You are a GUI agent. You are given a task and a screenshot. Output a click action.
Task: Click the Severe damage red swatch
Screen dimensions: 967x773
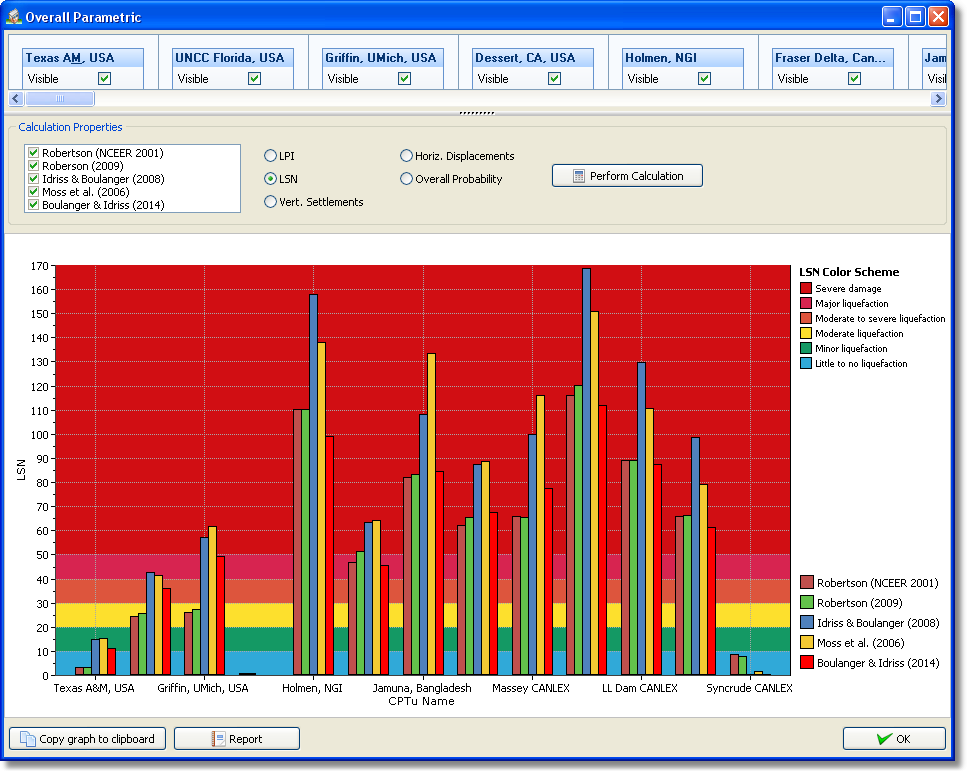coord(806,289)
